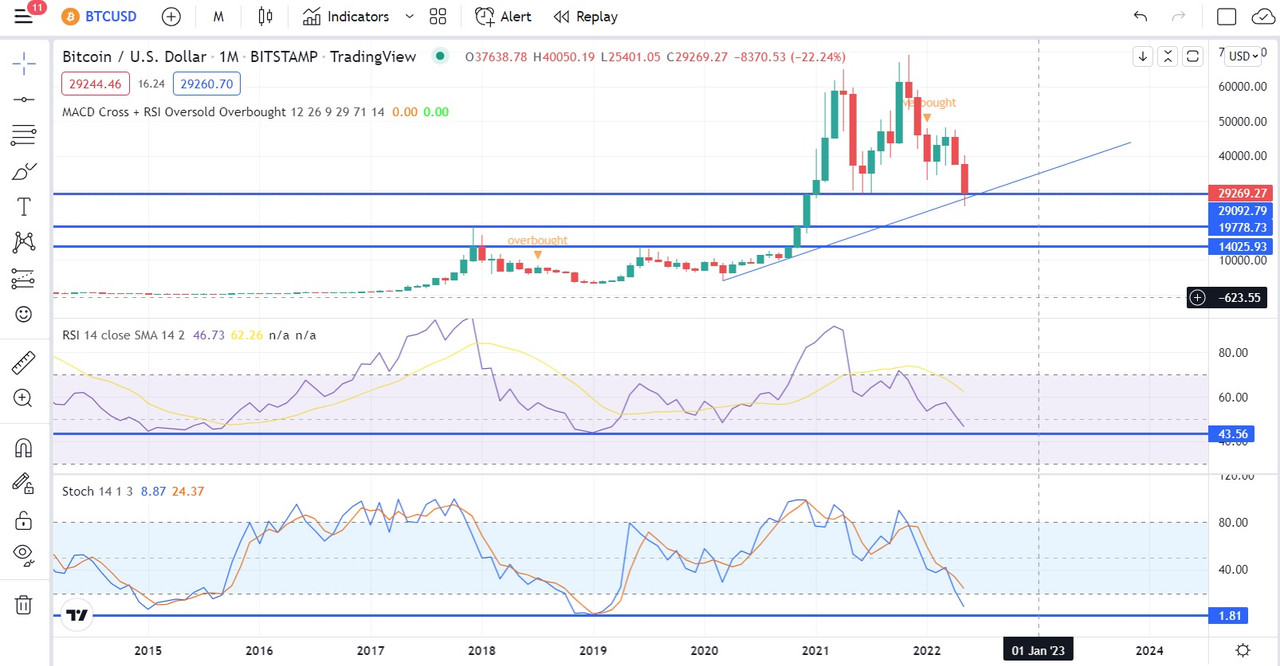The image size is (1280, 666).
Task: Click the buy price 29260.70 button
Action: tap(206, 85)
